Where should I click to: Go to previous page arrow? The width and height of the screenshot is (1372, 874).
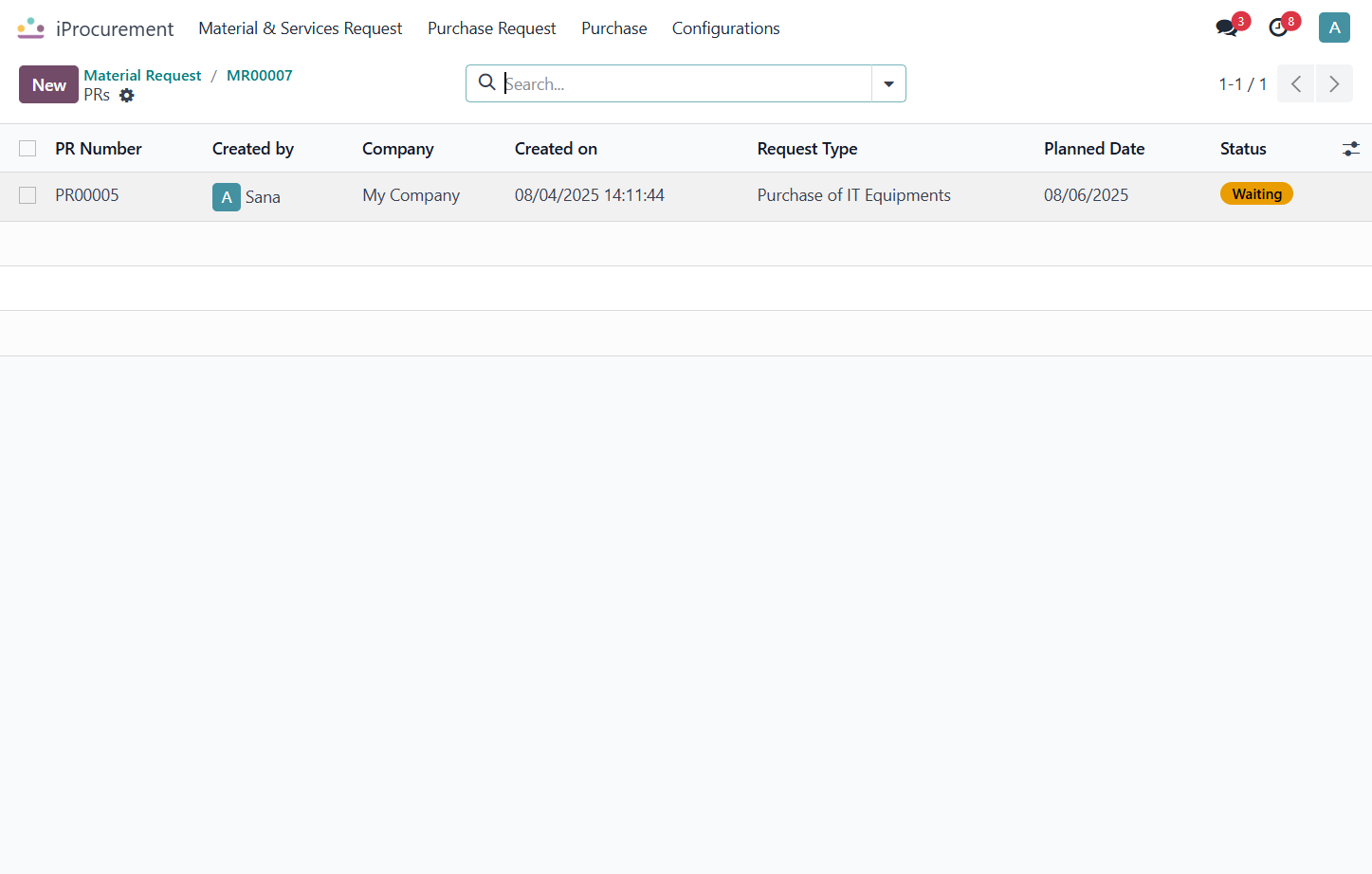click(1295, 83)
